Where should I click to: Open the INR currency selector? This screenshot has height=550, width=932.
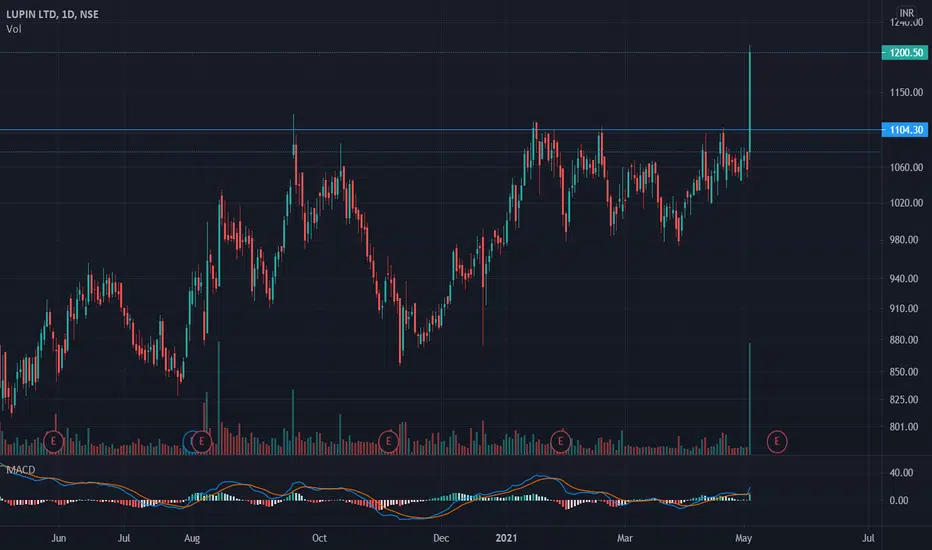click(906, 12)
